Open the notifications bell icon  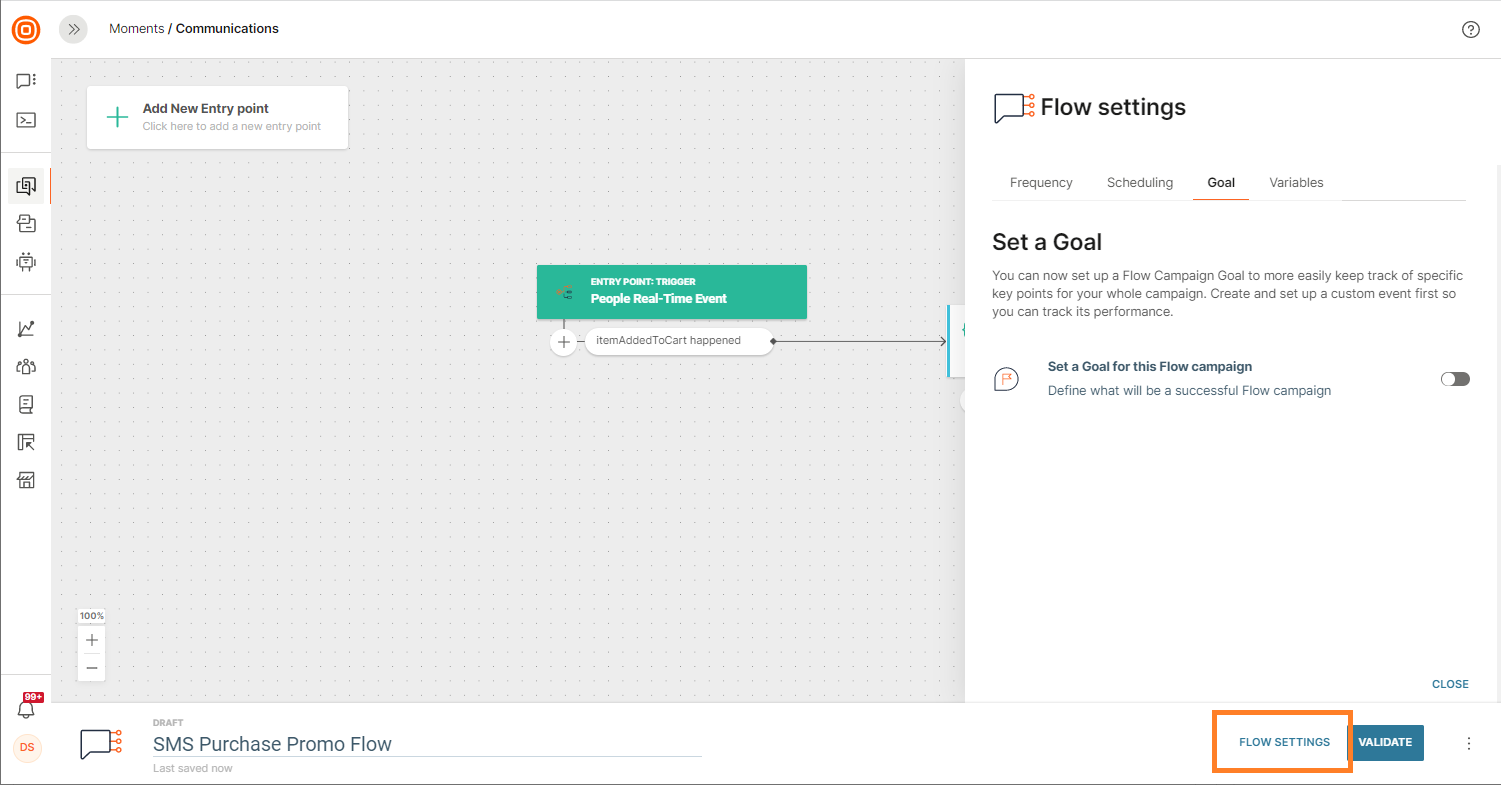[26, 709]
